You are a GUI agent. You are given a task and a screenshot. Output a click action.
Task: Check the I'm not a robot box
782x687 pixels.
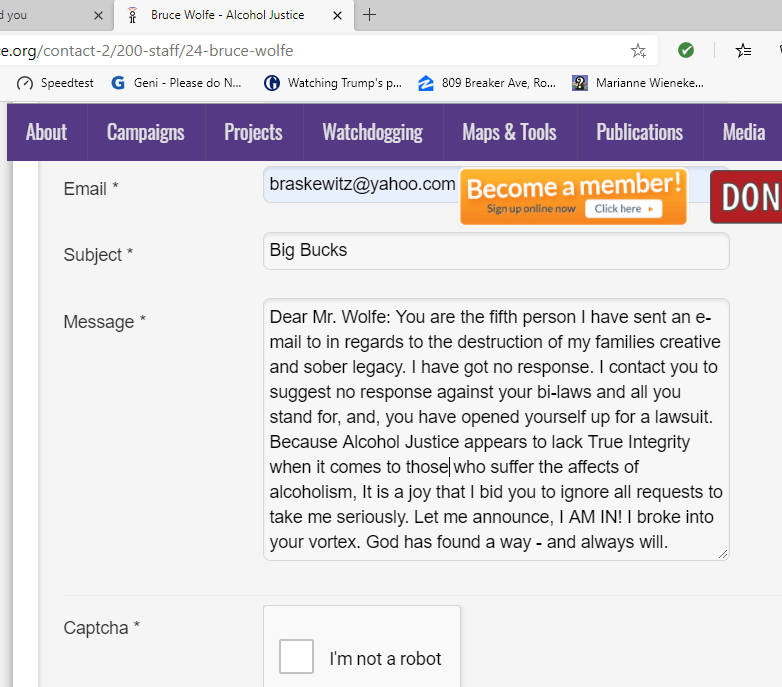[296, 657]
